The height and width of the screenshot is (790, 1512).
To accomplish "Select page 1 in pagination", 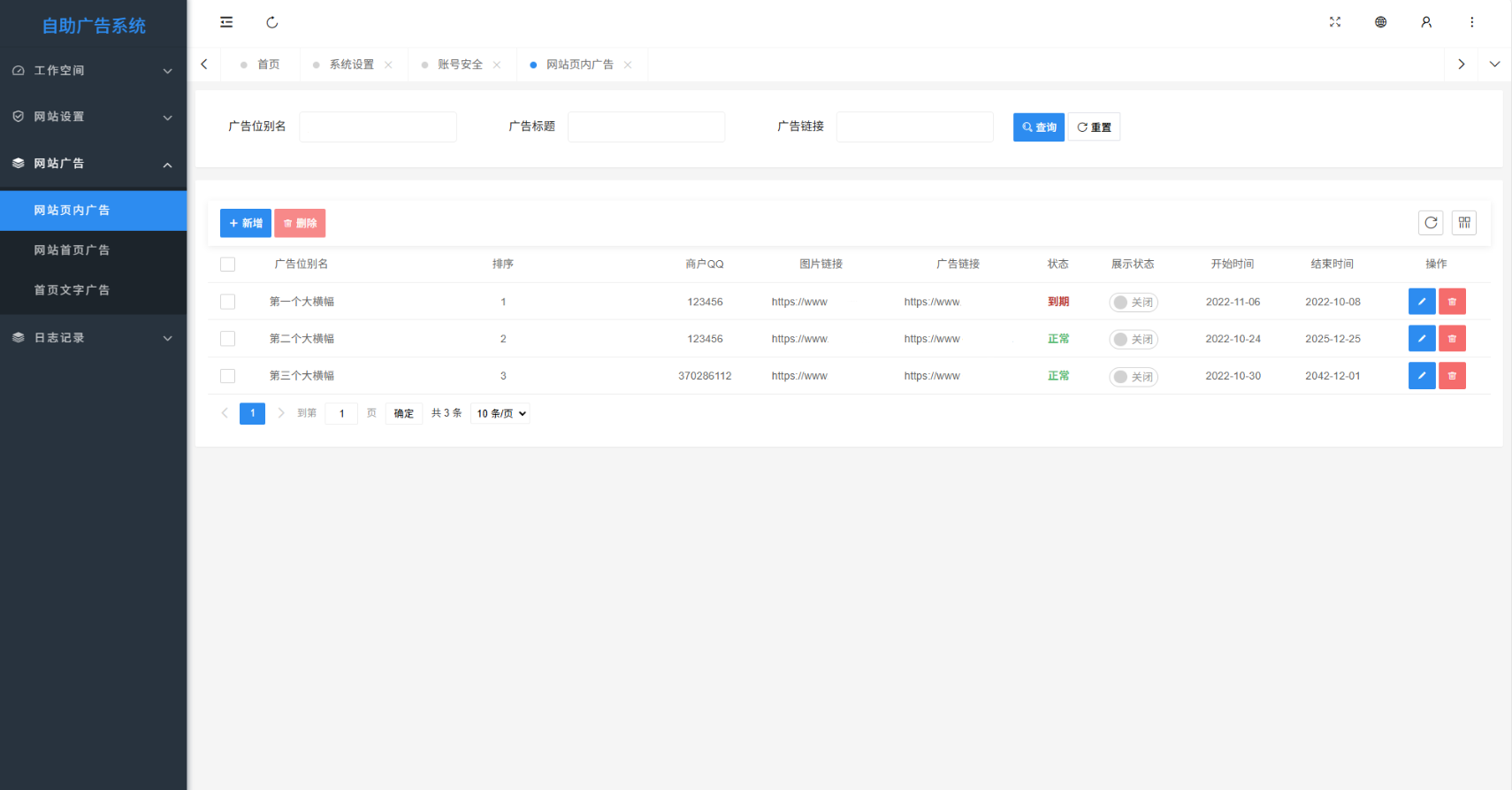I will [x=252, y=413].
